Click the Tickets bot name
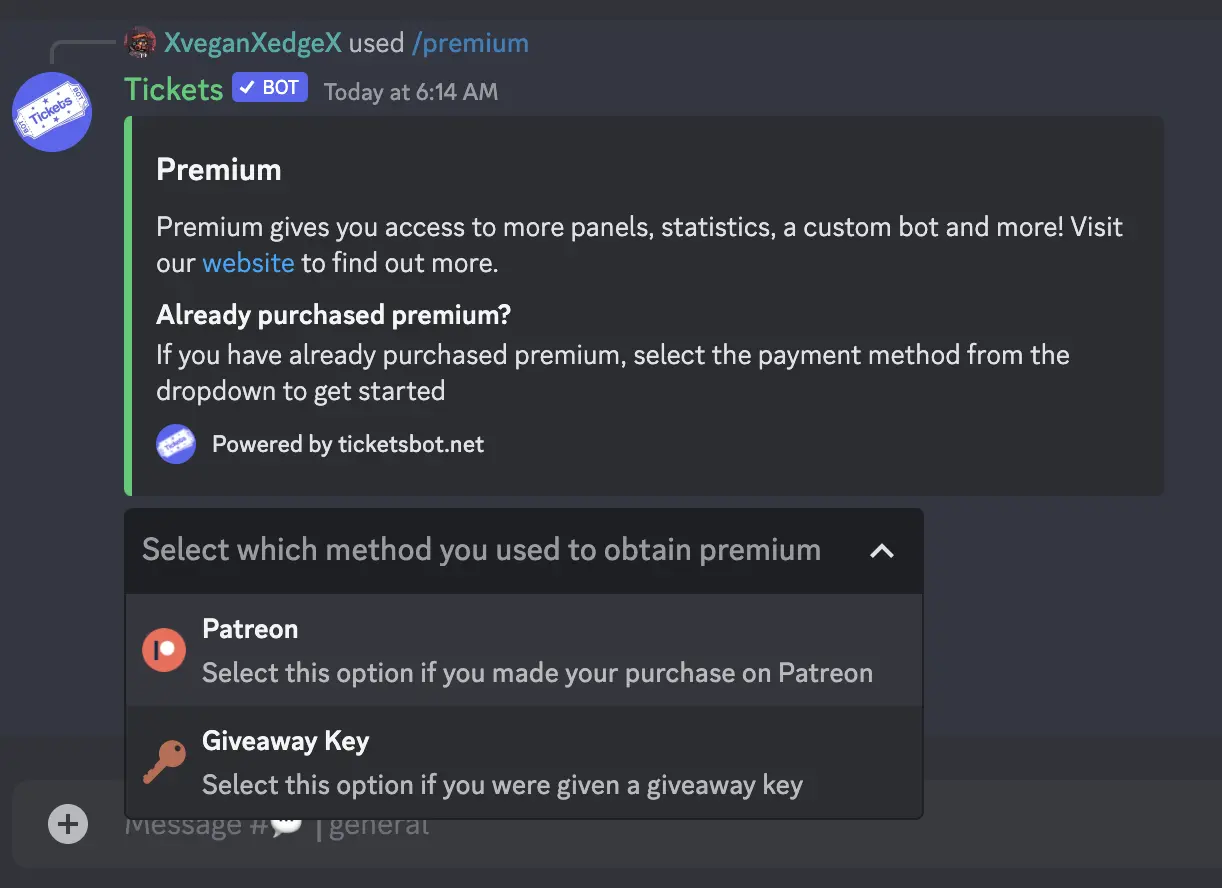 tap(173, 89)
